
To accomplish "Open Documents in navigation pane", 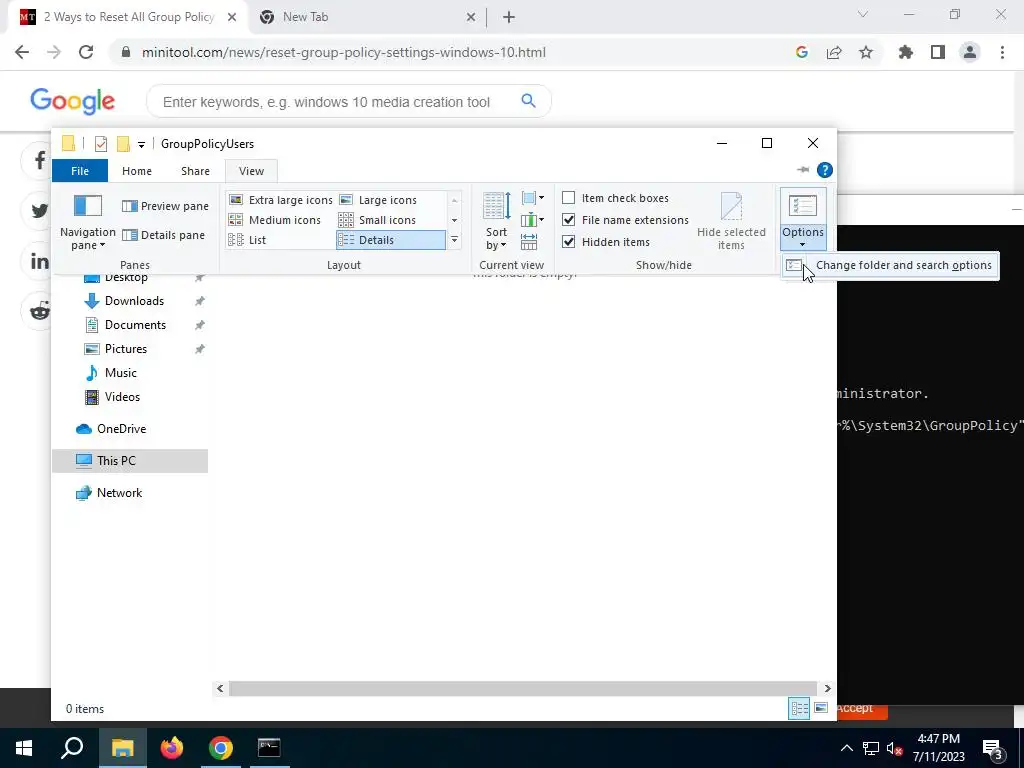I will coord(135,325).
